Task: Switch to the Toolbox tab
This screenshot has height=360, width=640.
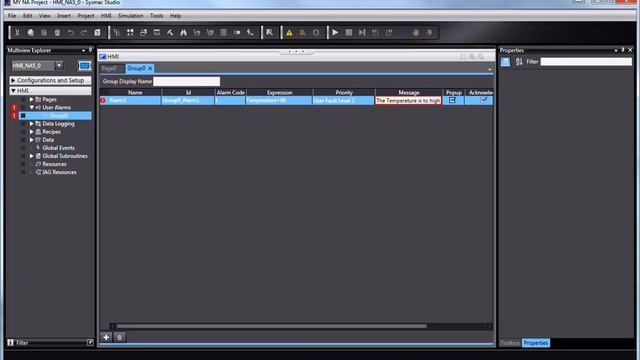Action: point(510,343)
